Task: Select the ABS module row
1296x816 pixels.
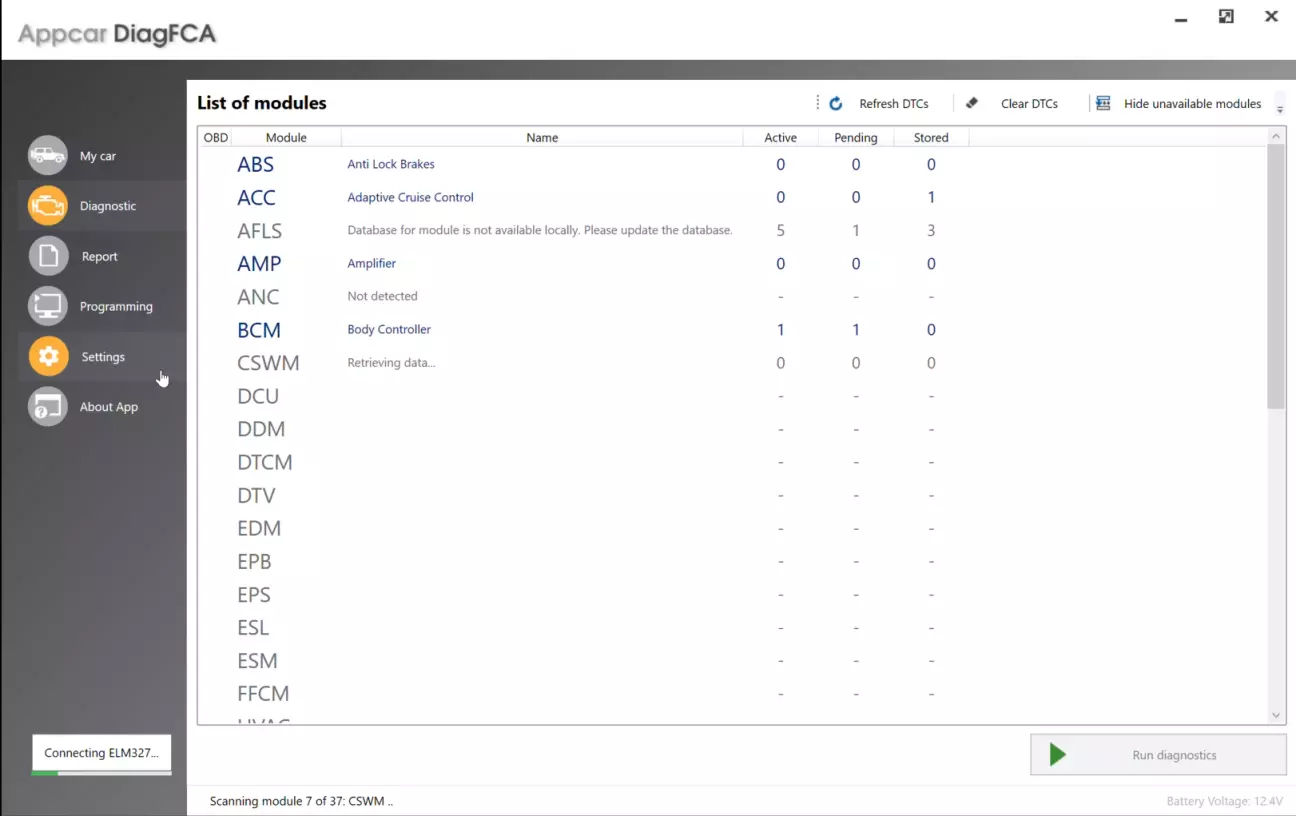Action: 256,165
